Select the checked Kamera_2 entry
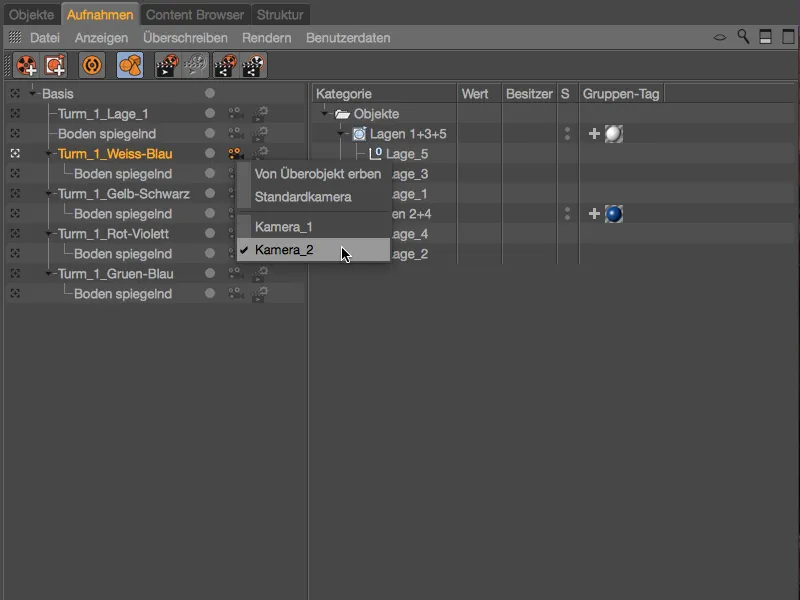This screenshot has width=800, height=600. click(313, 250)
